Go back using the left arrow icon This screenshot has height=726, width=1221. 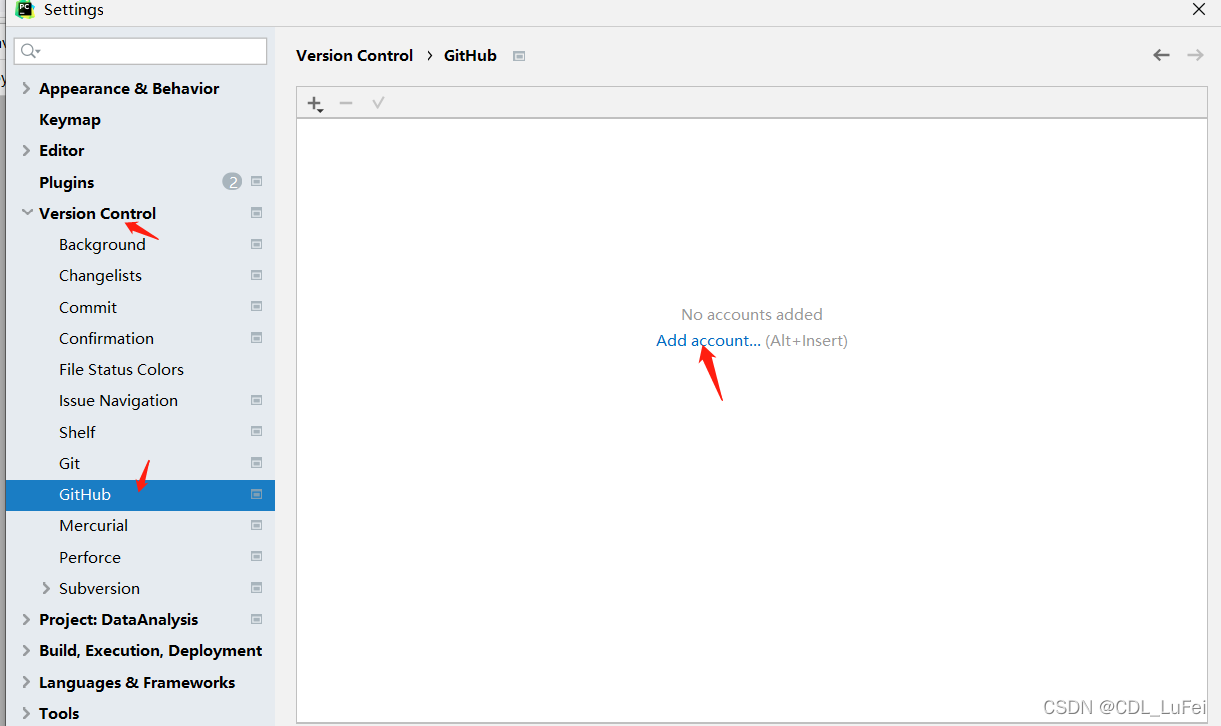click(x=1161, y=55)
